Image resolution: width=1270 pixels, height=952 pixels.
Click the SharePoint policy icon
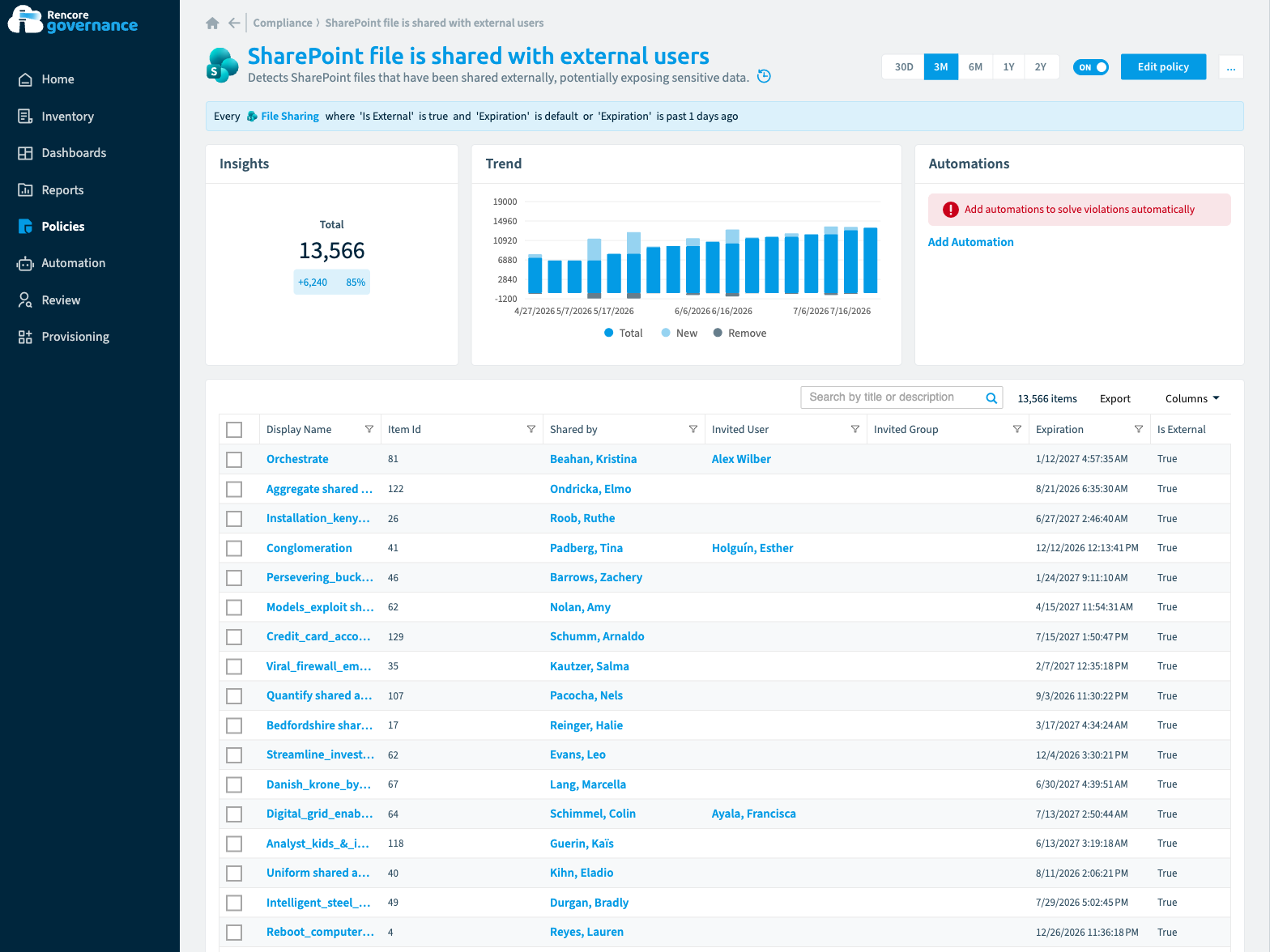[223, 66]
